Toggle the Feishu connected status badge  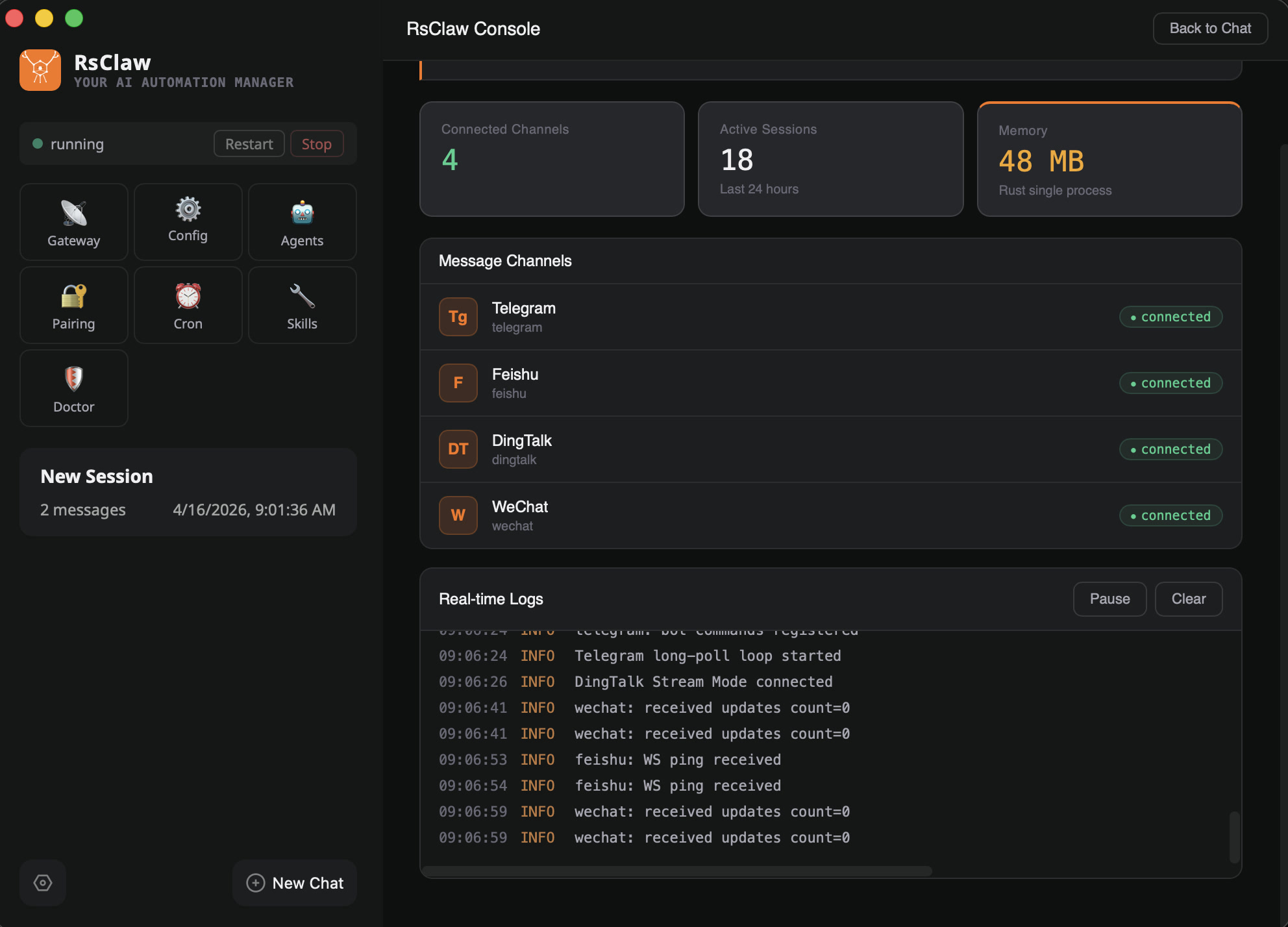[1170, 382]
